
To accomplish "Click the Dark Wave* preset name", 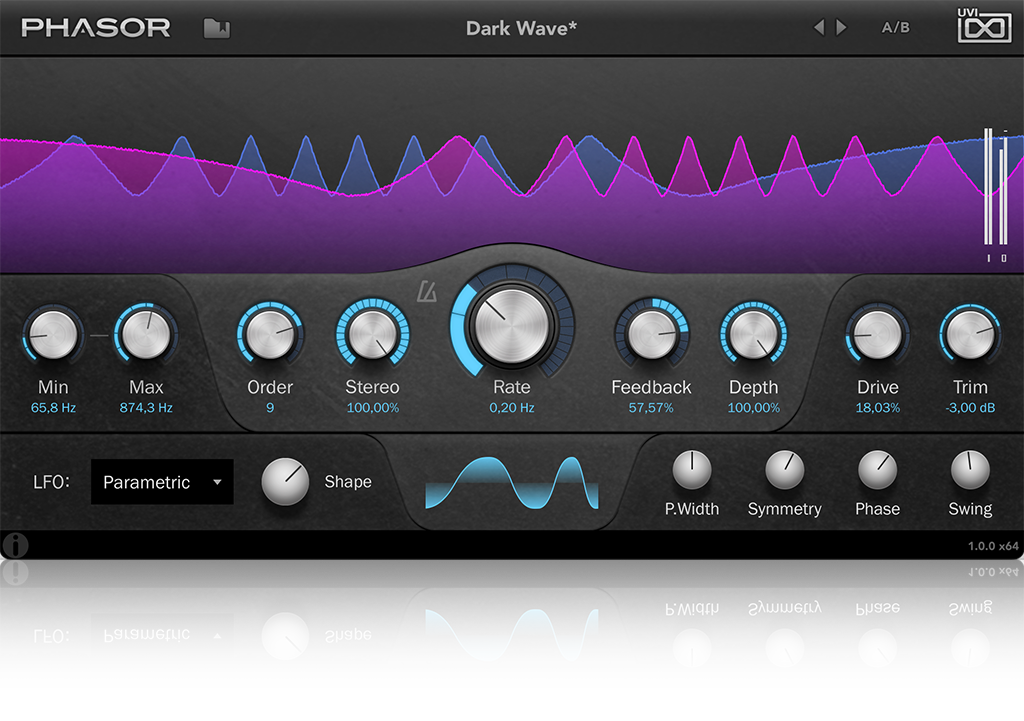I will tap(521, 28).
